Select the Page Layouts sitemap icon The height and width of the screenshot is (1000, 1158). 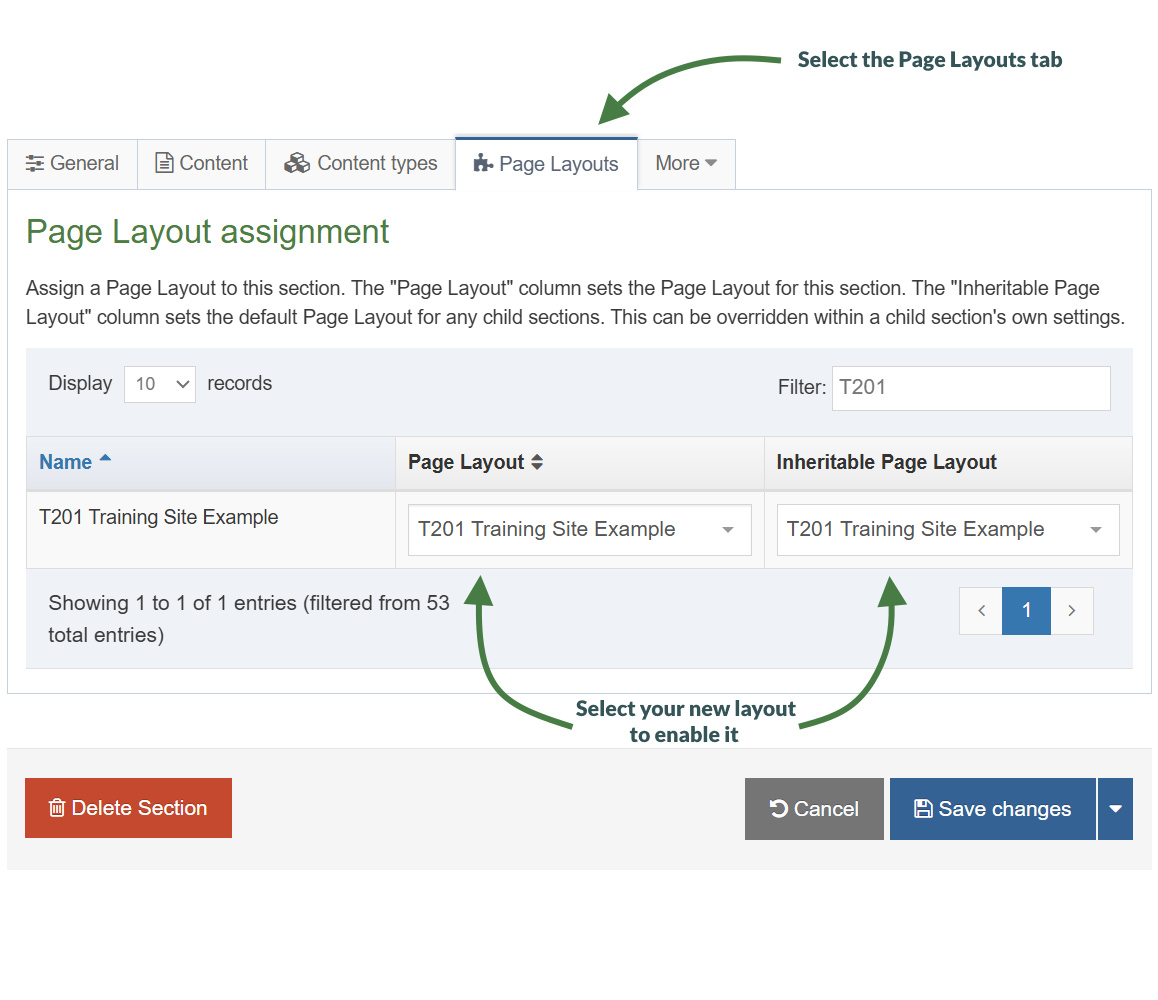point(486,163)
